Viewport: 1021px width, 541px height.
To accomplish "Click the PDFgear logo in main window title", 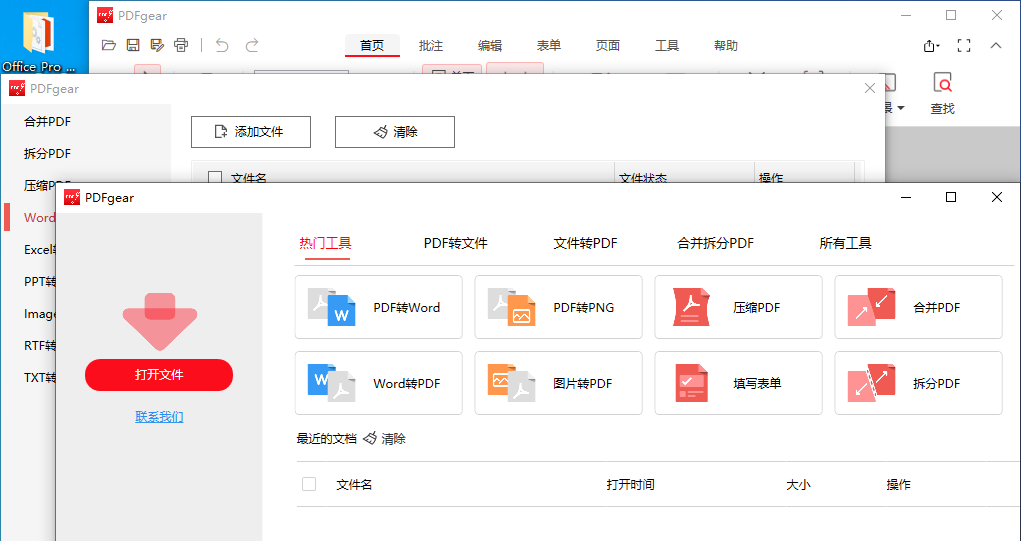I will pos(105,16).
